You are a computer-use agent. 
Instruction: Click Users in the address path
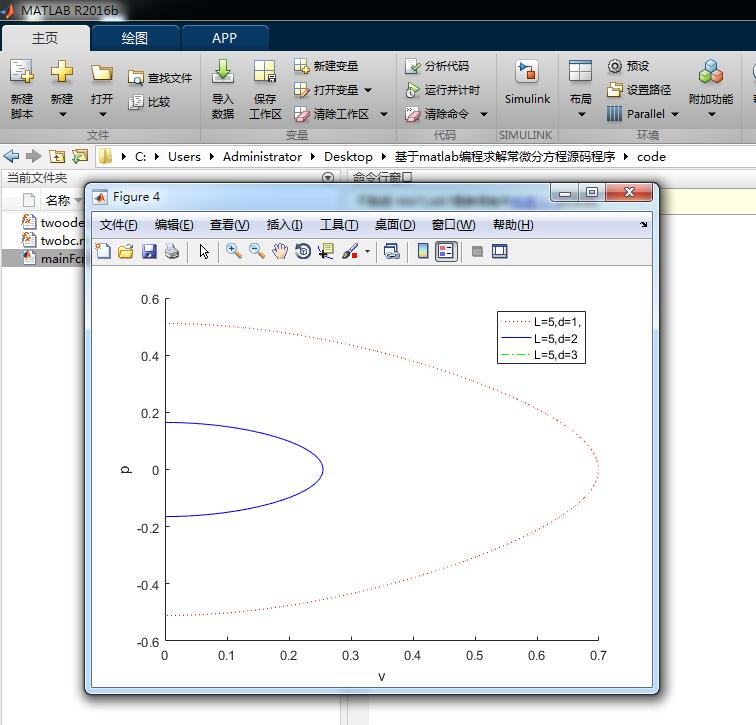pyautogui.click(x=184, y=157)
